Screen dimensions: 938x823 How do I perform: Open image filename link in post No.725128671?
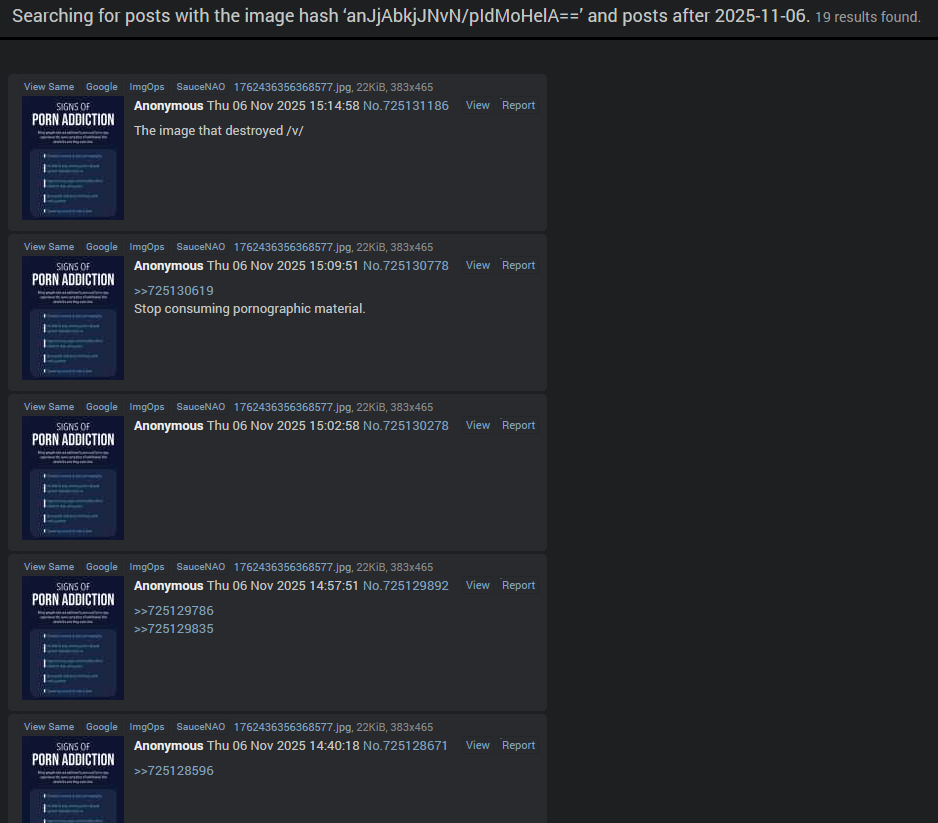292,727
